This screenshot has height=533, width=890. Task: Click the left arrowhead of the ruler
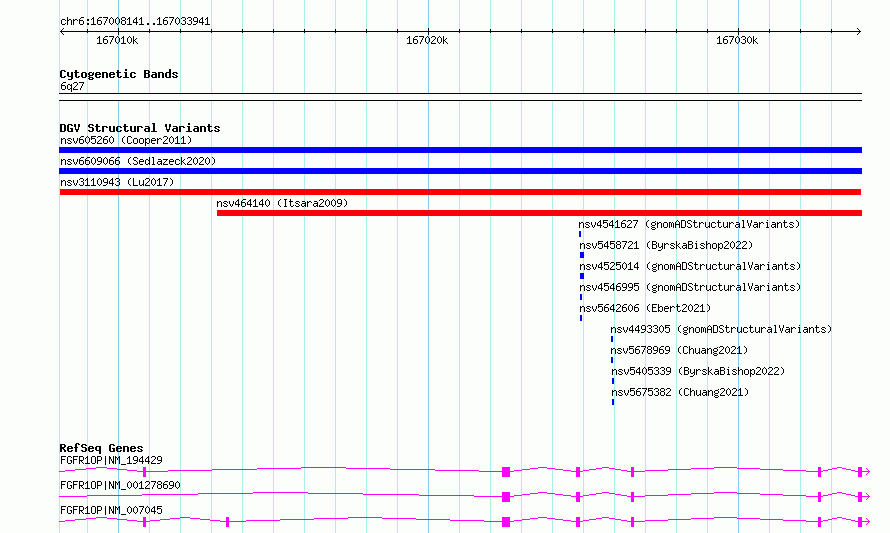tap(62, 31)
